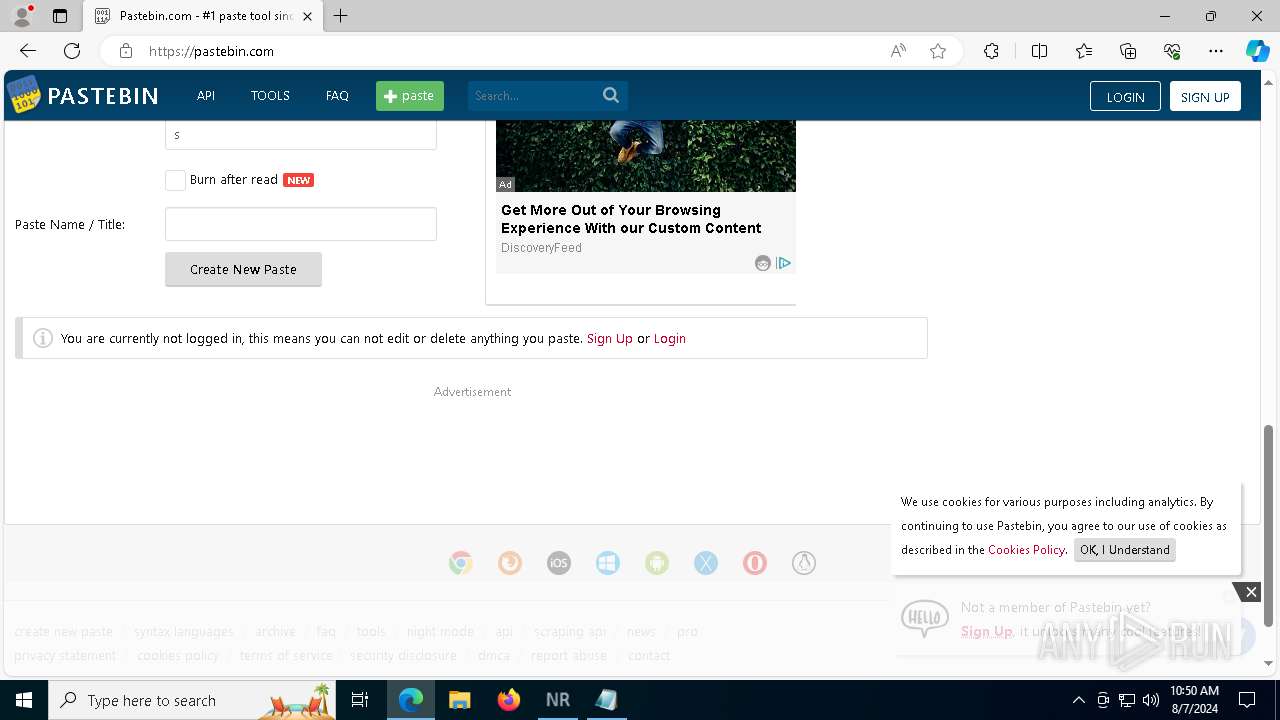View site information lock icon
Screen dimensions: 1280x720
(x=126, y=51)
